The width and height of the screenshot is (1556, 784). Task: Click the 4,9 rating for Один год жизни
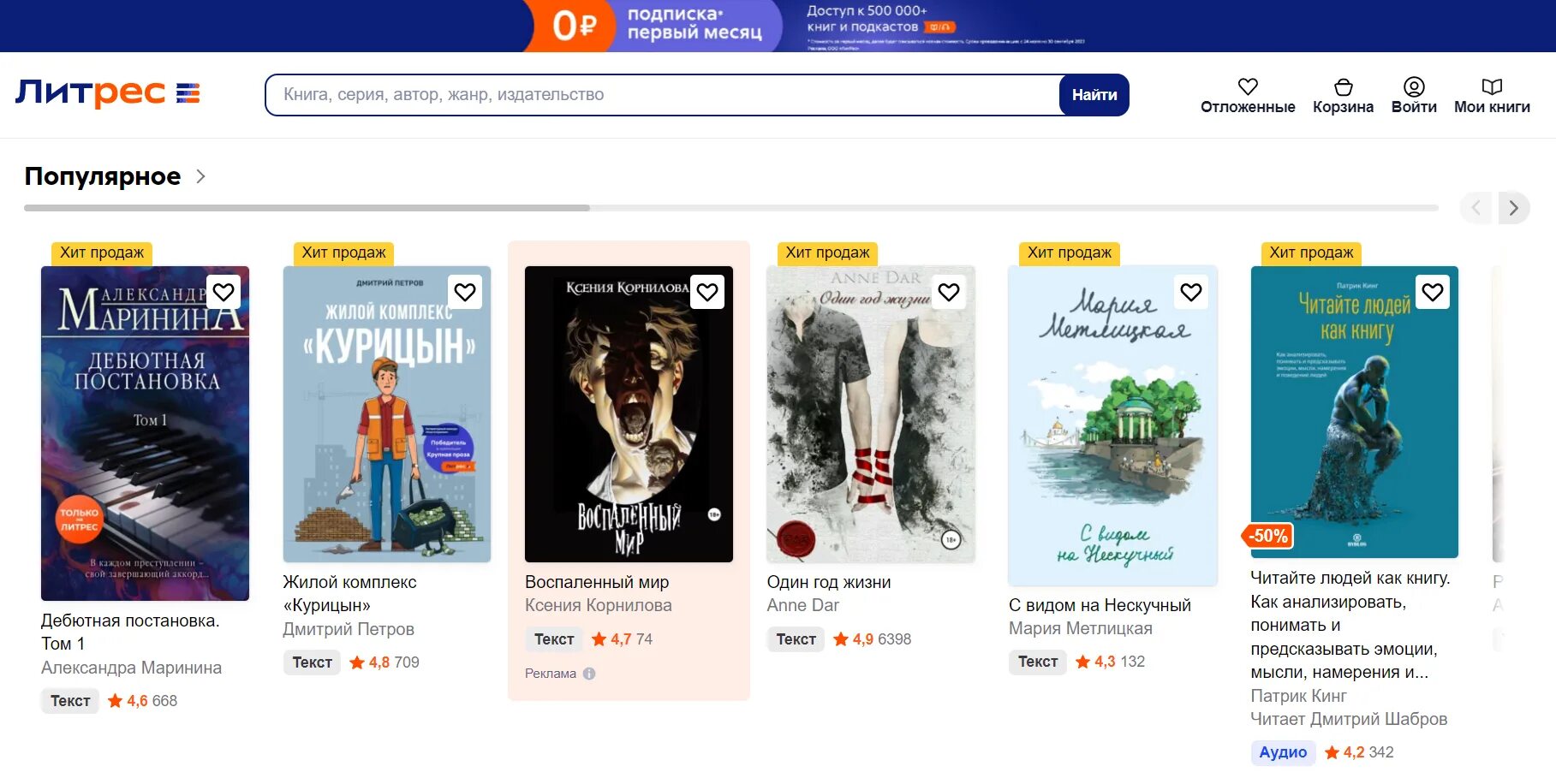(x=862, y=639)
